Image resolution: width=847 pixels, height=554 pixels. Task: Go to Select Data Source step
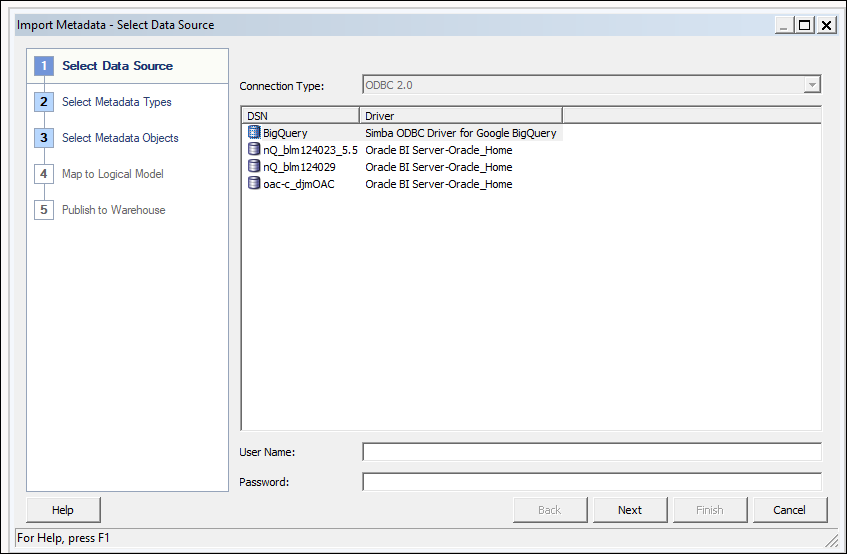(117, 66)
